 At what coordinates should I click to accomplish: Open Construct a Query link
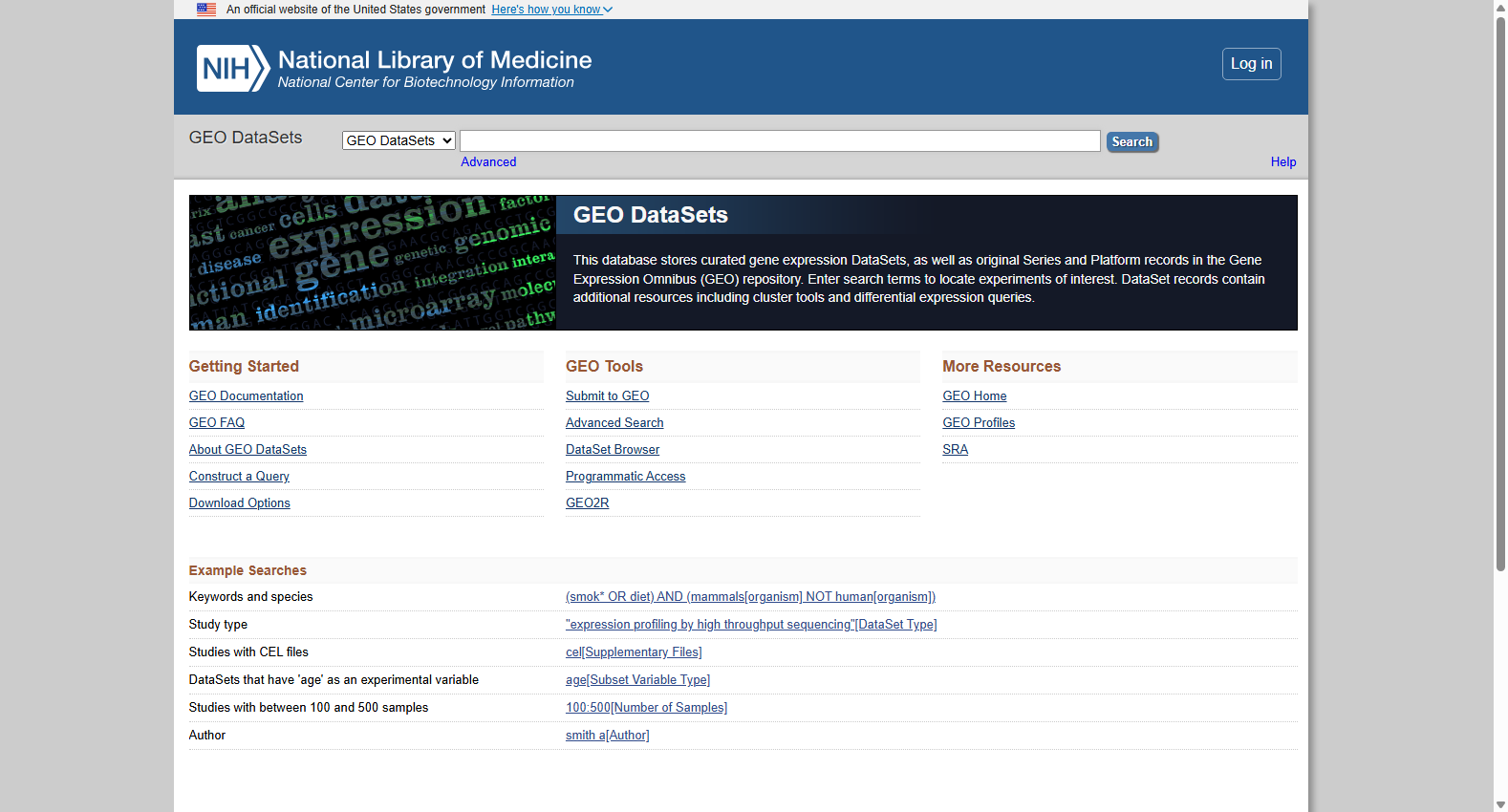(239, 477)
